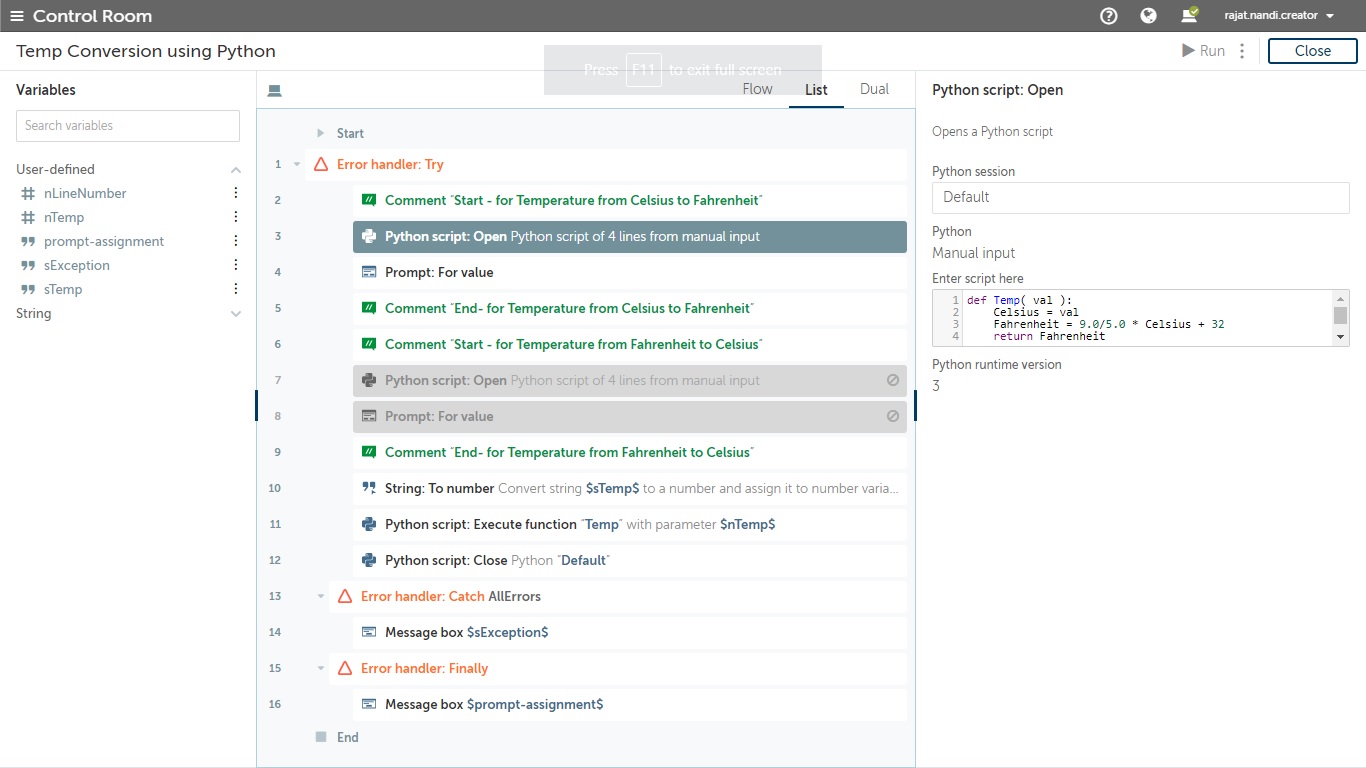The width and height of the screenshot is (1366, 768).
Task: Open the options menu for sException variable
Action: pos(236,265)
